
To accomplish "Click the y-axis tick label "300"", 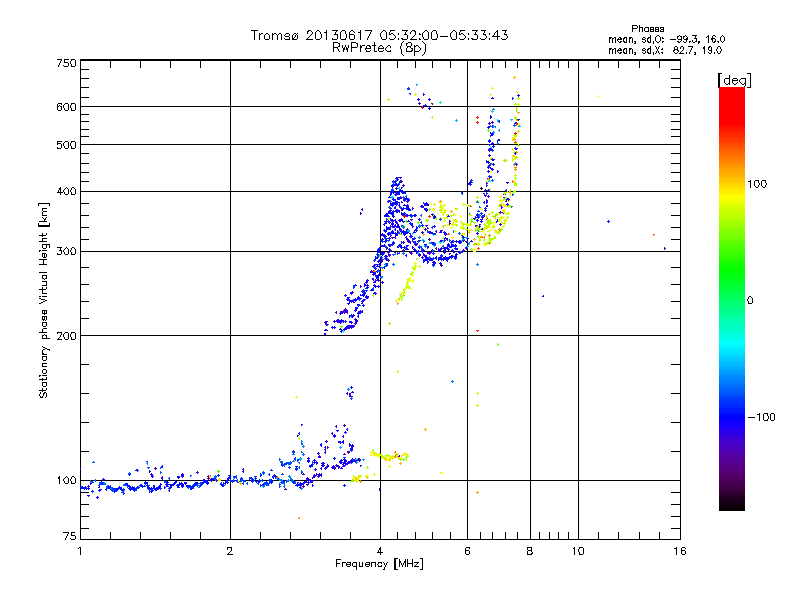I will click(x=66, y=251).
